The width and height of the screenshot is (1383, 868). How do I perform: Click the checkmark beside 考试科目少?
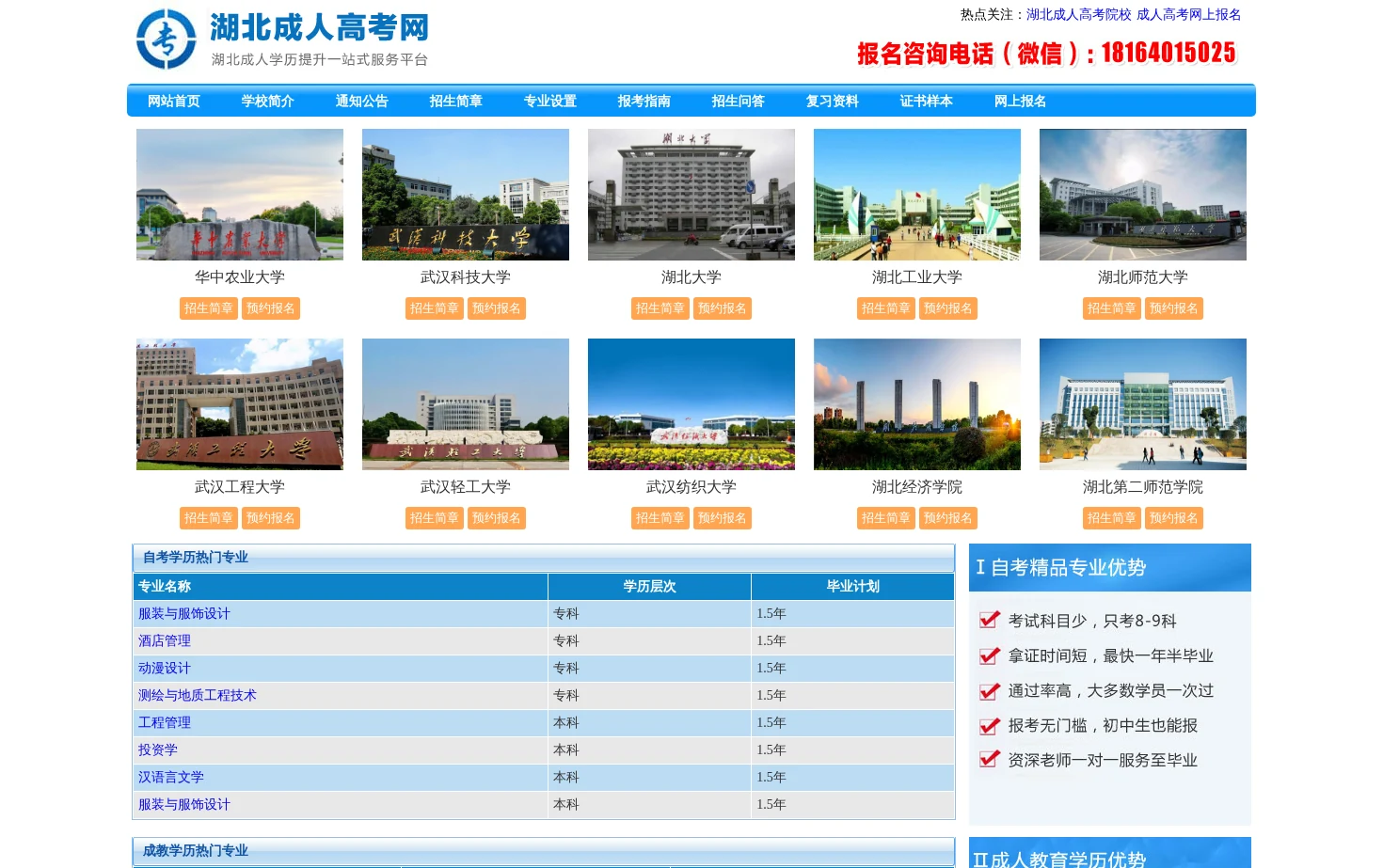989,620
